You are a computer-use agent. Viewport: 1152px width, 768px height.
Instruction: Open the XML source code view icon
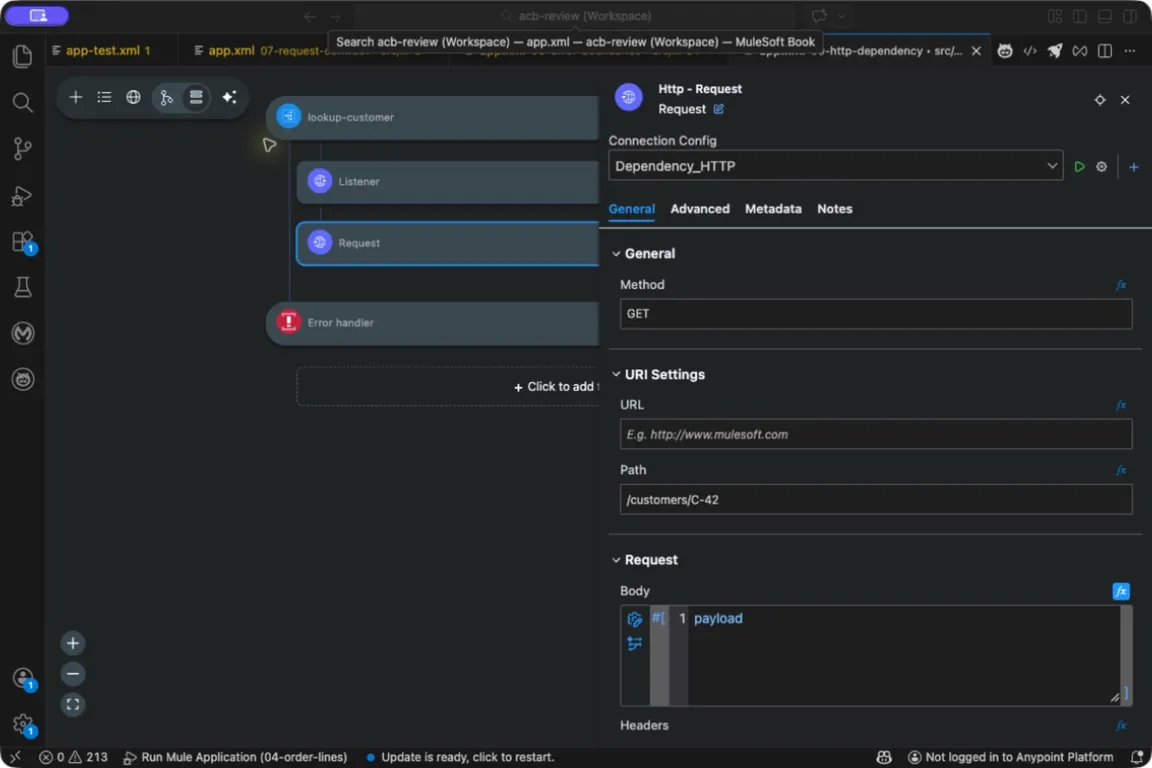click(x=1030, y=51)
